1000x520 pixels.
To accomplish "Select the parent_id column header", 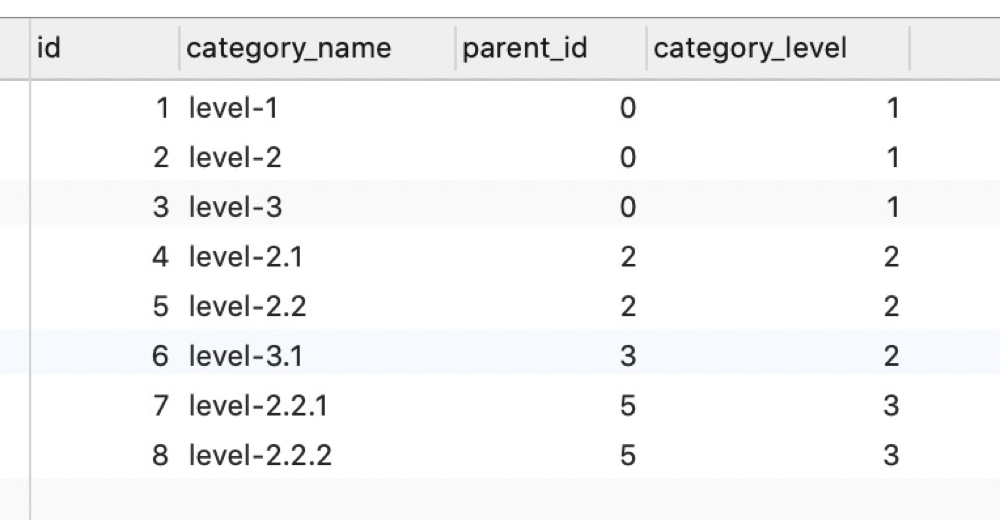I will [x=551, y=48].
